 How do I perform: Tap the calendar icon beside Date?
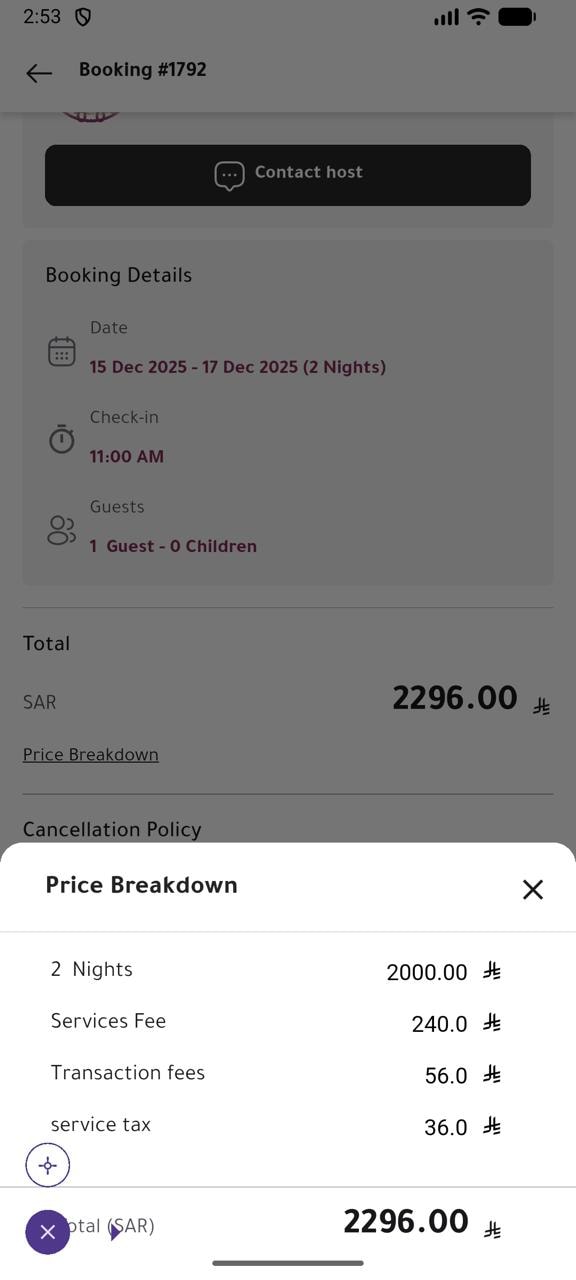[62, 351]
